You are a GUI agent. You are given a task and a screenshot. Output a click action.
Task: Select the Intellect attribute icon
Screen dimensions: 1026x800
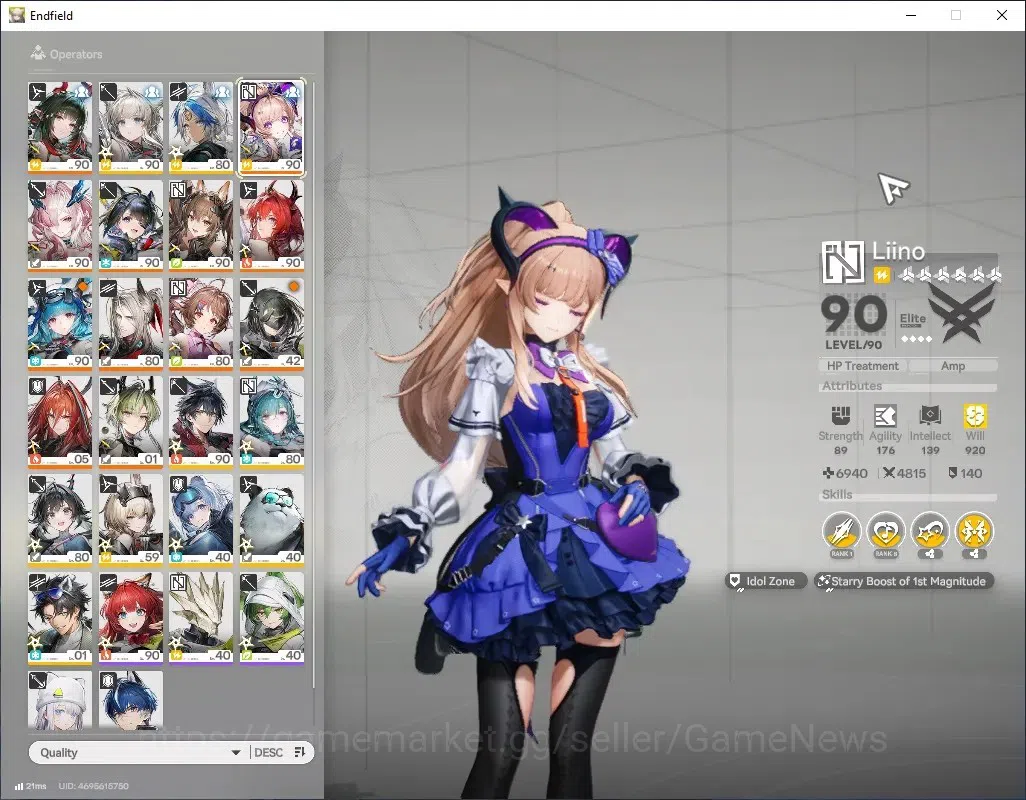coord(930,415)
